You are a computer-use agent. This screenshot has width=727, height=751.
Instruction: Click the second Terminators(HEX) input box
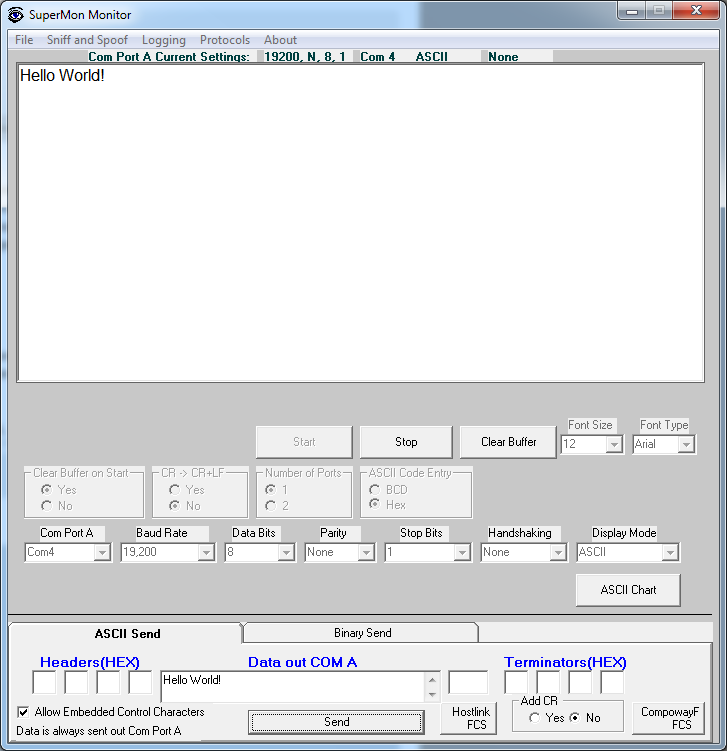[x=548, y=683]
